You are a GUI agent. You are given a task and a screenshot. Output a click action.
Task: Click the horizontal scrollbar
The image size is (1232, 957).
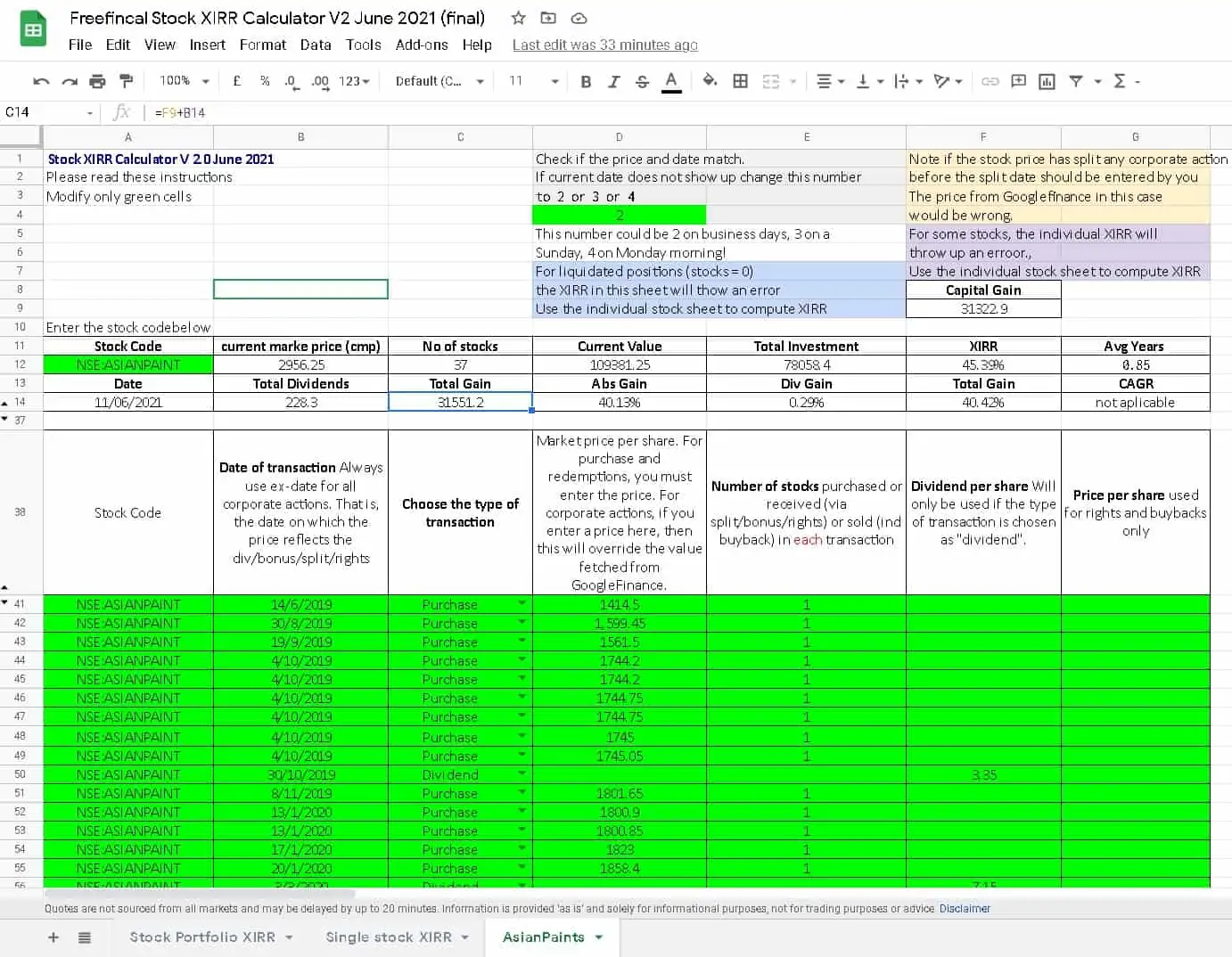200,893
